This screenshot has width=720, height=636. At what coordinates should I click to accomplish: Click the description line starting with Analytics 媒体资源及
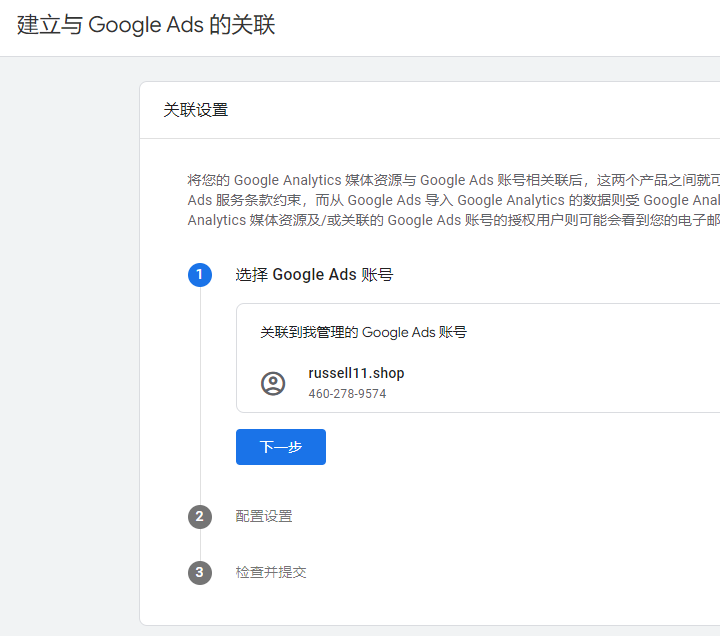pos(450,220)
